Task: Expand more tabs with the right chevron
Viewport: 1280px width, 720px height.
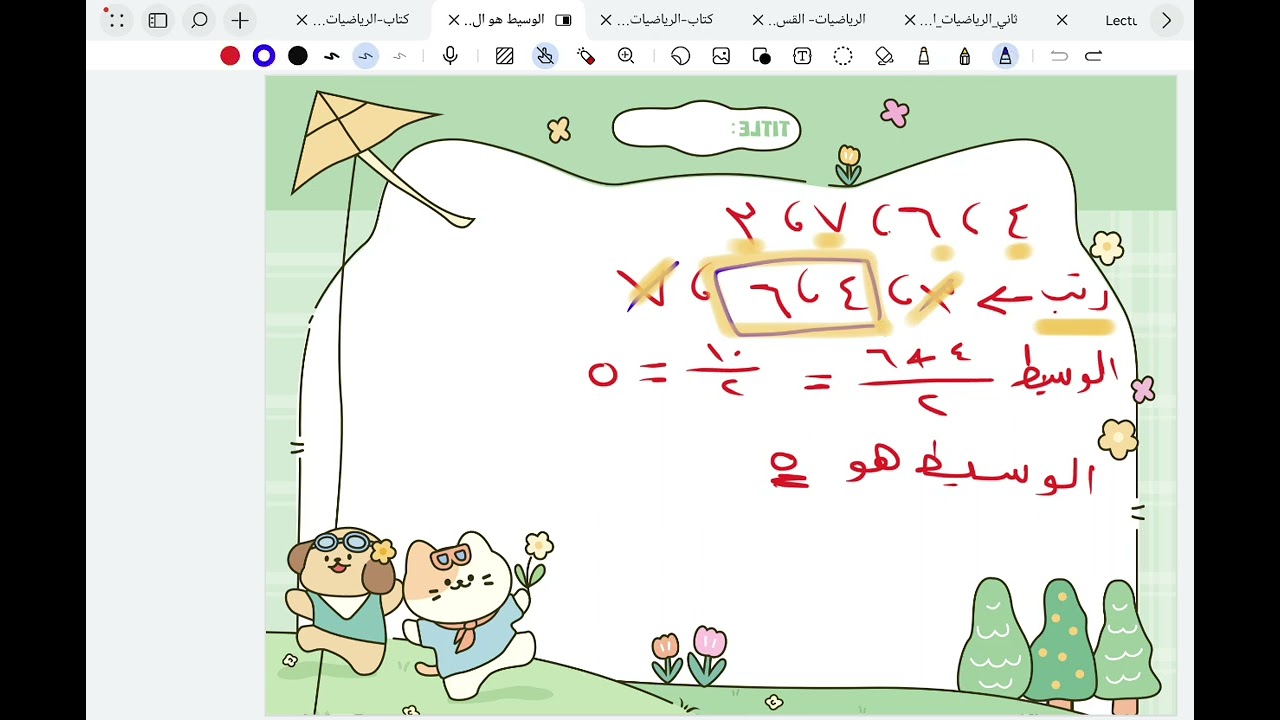Action: pyautogui.click(x=1166, y=20)
